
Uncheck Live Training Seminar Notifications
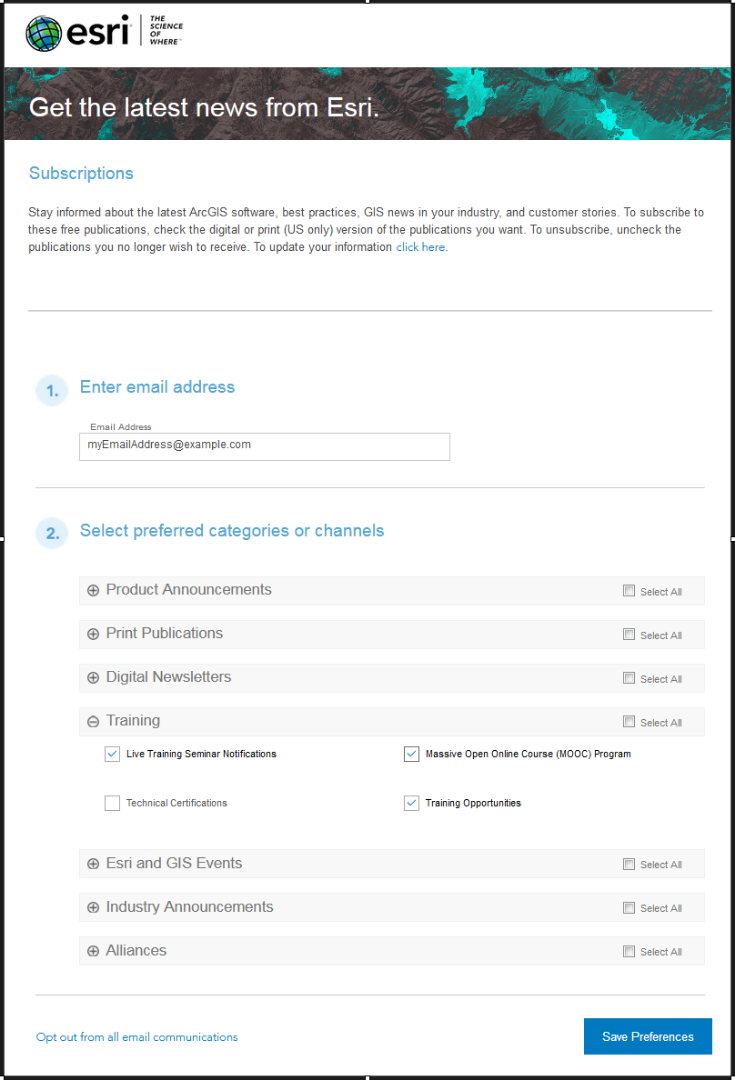(112, 754)
